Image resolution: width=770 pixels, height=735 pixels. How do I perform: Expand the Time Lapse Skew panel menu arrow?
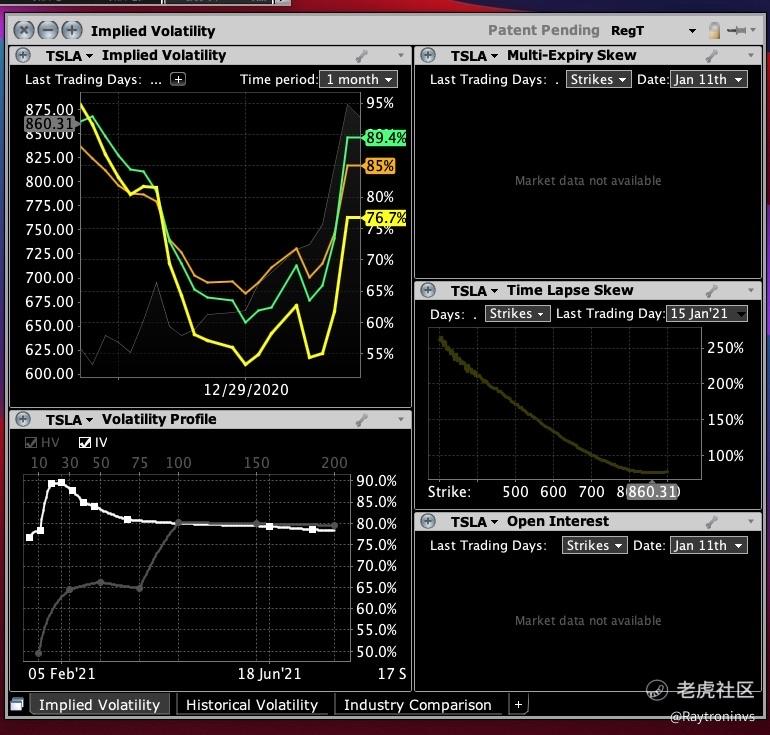[751, 290]
